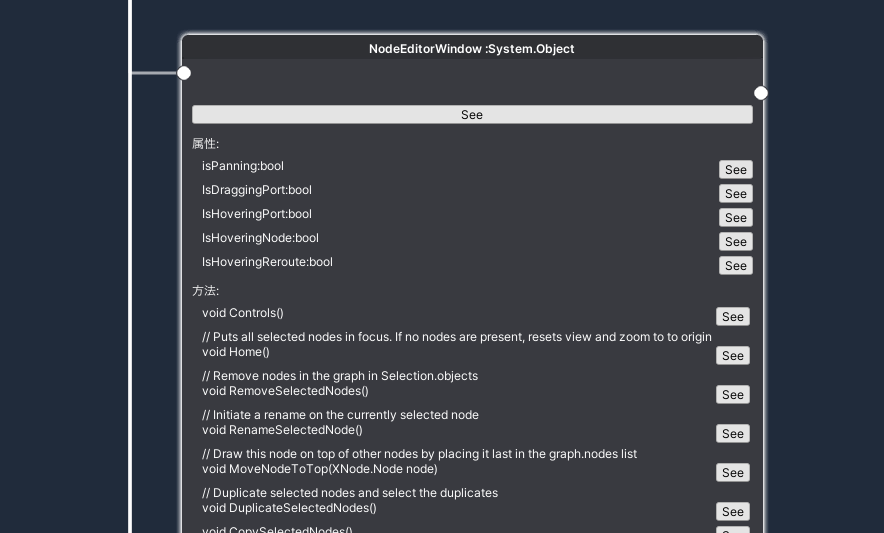Click the void RenameSelectedNode() method text
This screenshot has width=884, height=533.
282,430
